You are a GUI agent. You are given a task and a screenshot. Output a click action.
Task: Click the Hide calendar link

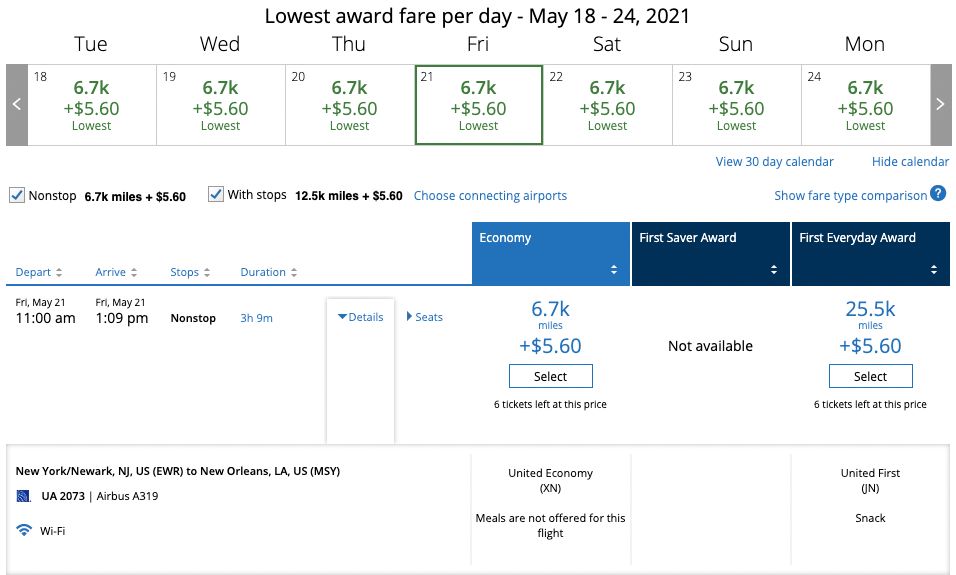click(x=910, y=162)
